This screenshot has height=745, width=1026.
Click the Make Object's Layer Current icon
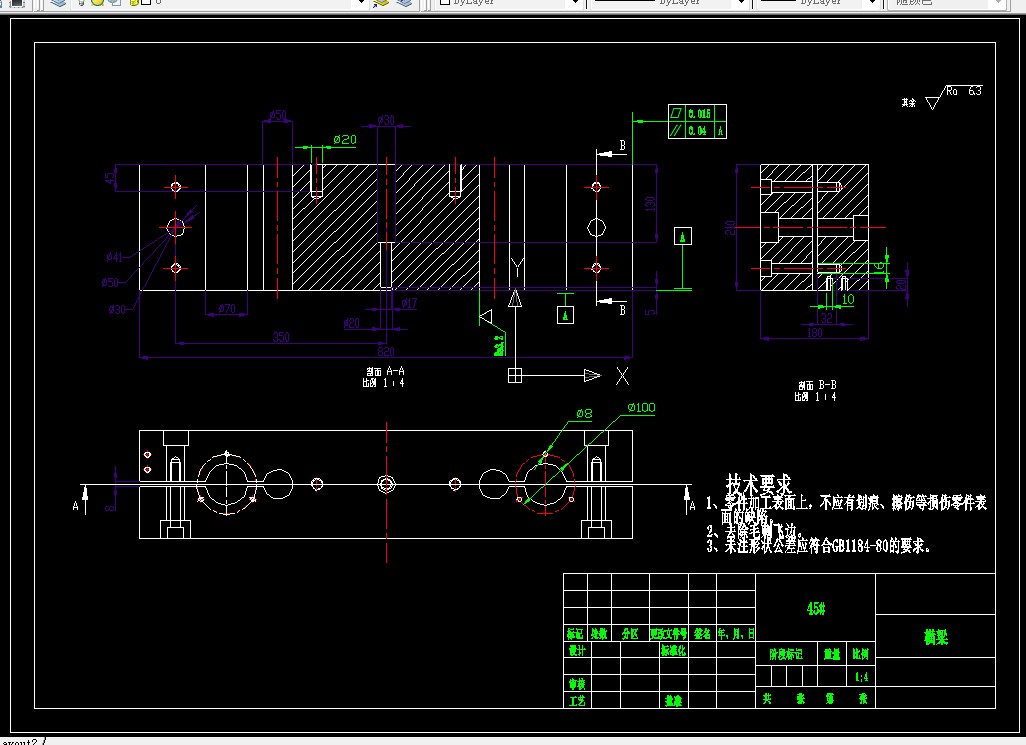point(381,3)
